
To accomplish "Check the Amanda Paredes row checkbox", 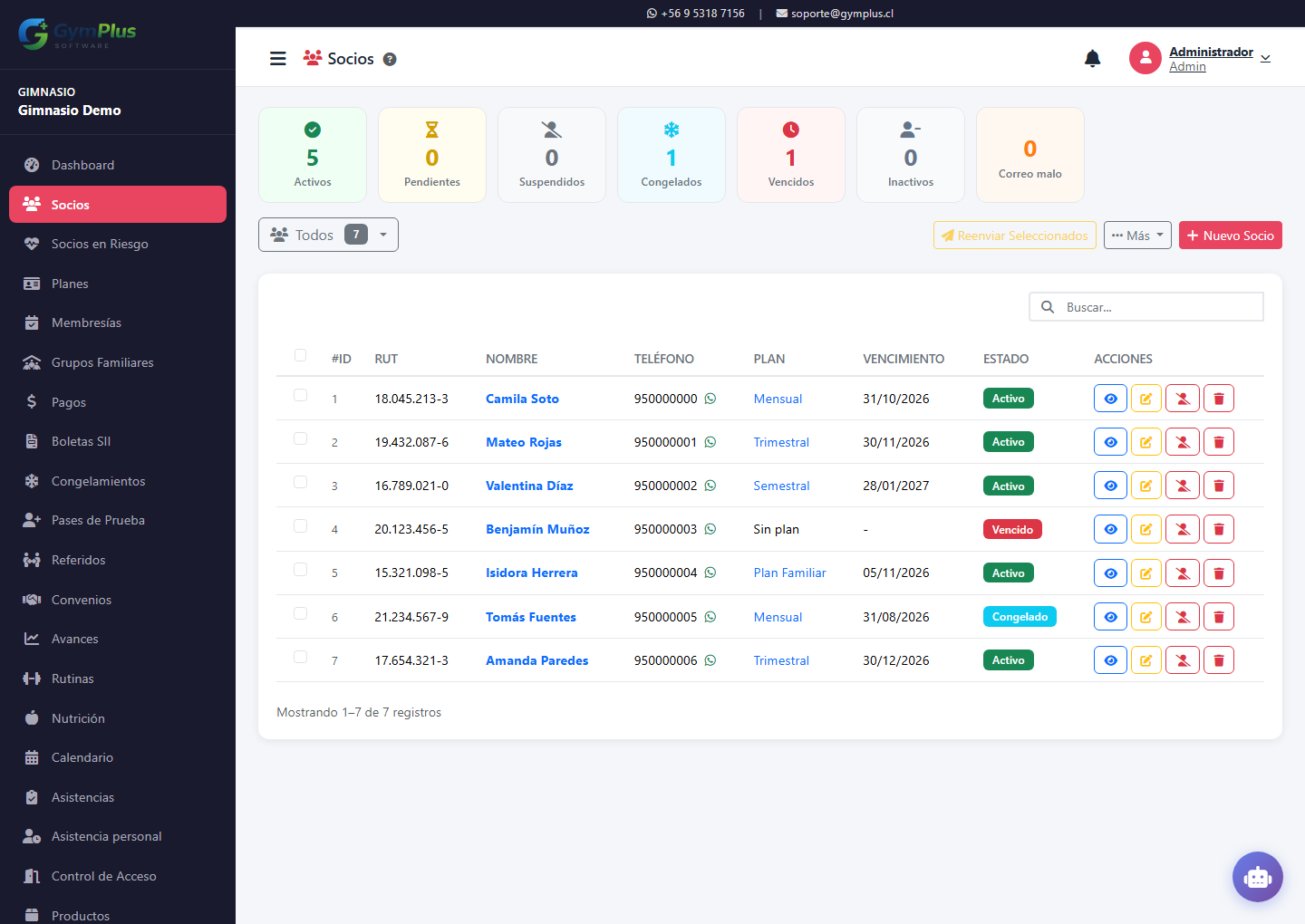I will [300, 657].
